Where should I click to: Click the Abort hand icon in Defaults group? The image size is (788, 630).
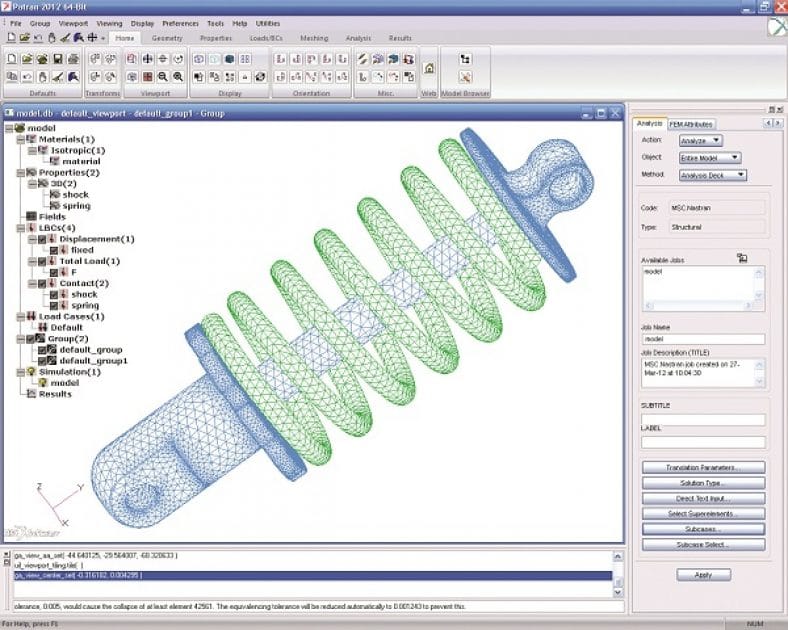(43, 77)
